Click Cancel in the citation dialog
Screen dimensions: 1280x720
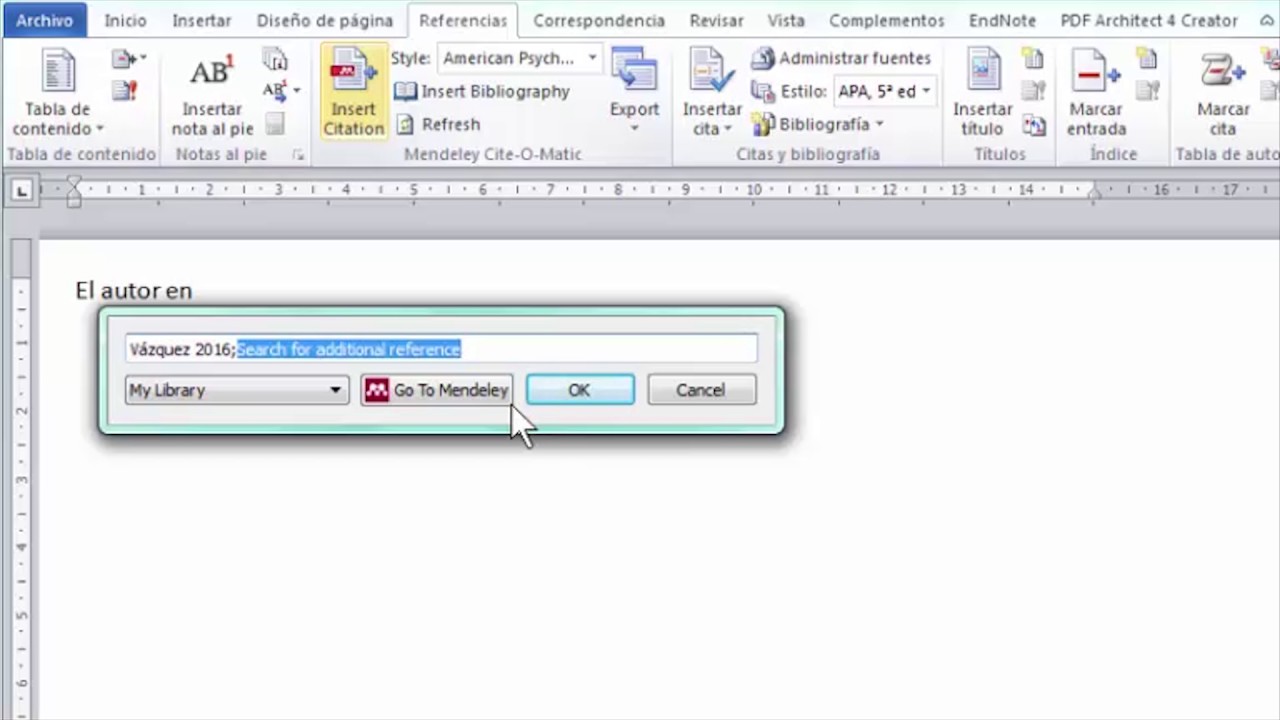tap(701, 390)
